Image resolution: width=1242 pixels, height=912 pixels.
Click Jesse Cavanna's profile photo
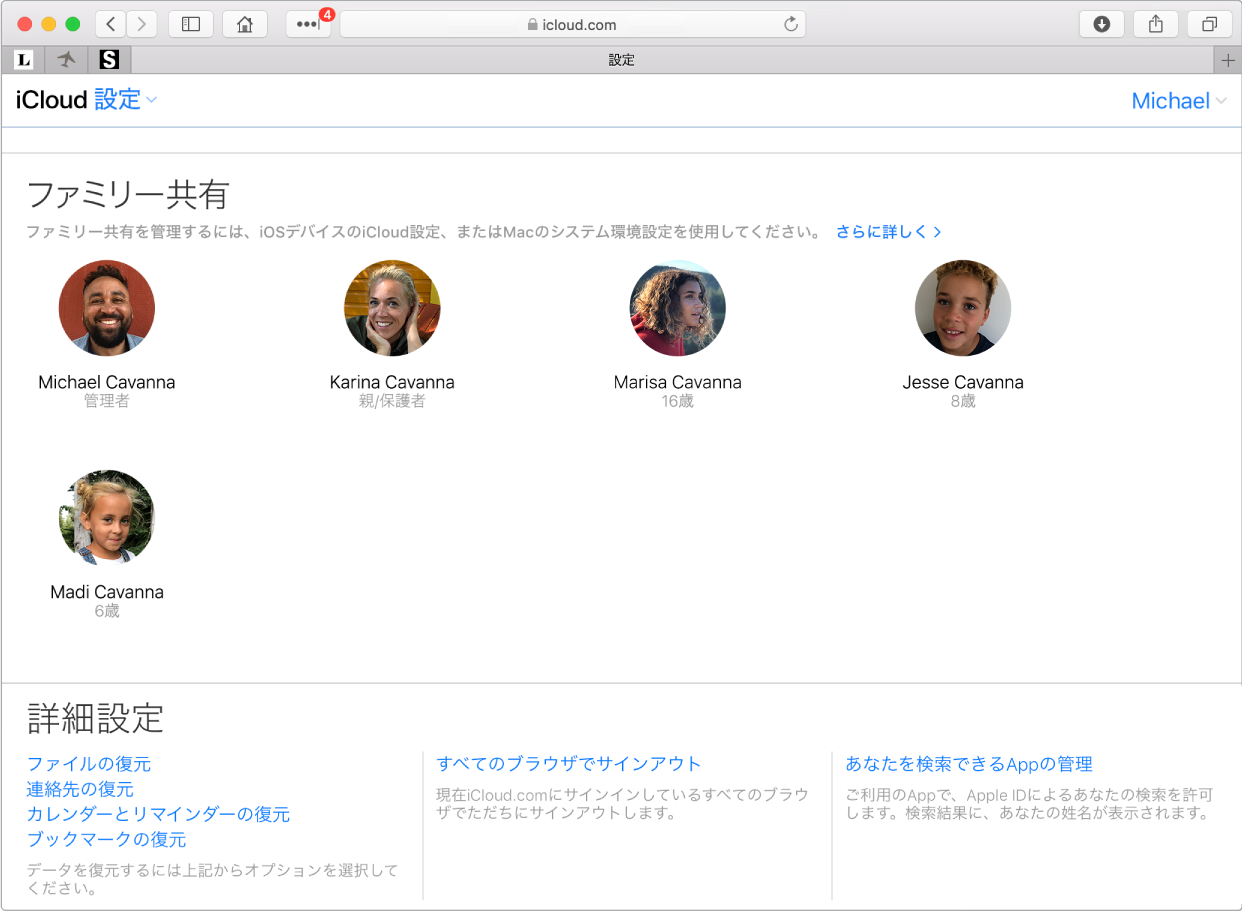coord(963,308)
